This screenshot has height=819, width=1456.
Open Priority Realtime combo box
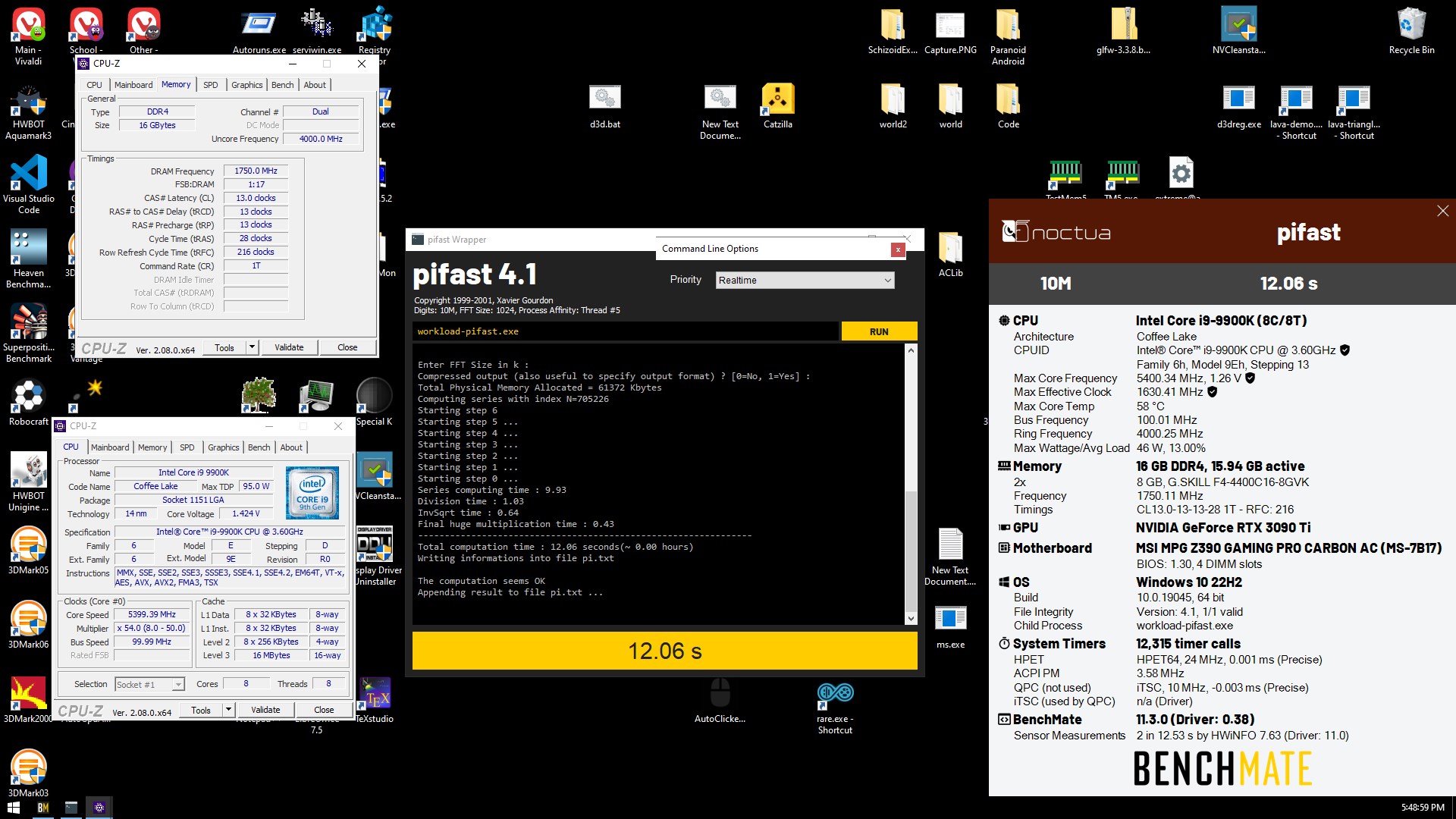(805, 281)
